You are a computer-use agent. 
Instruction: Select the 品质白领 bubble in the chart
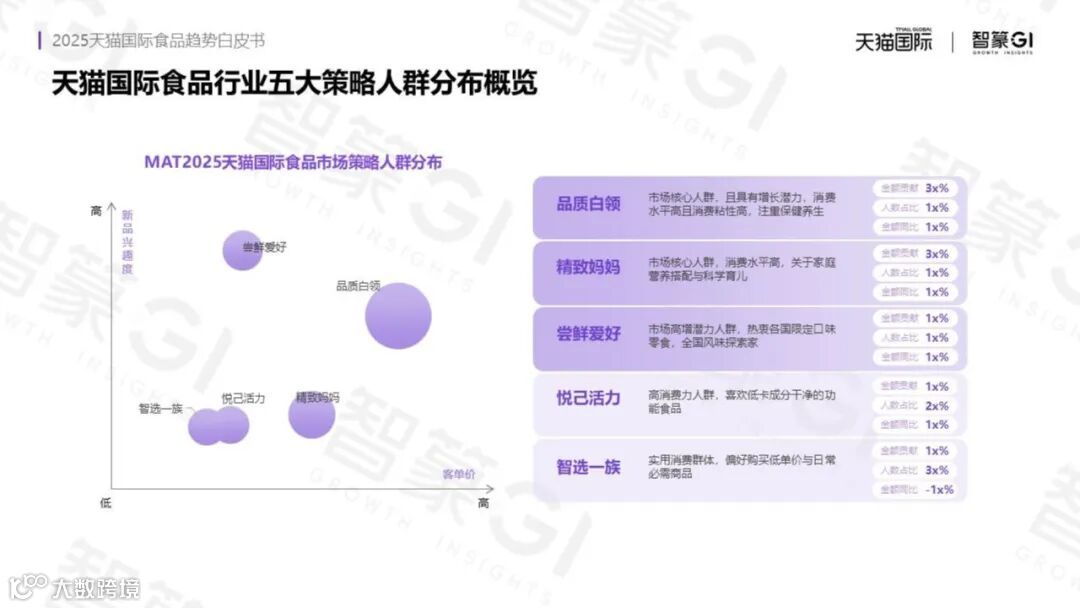tap(398, 315)
